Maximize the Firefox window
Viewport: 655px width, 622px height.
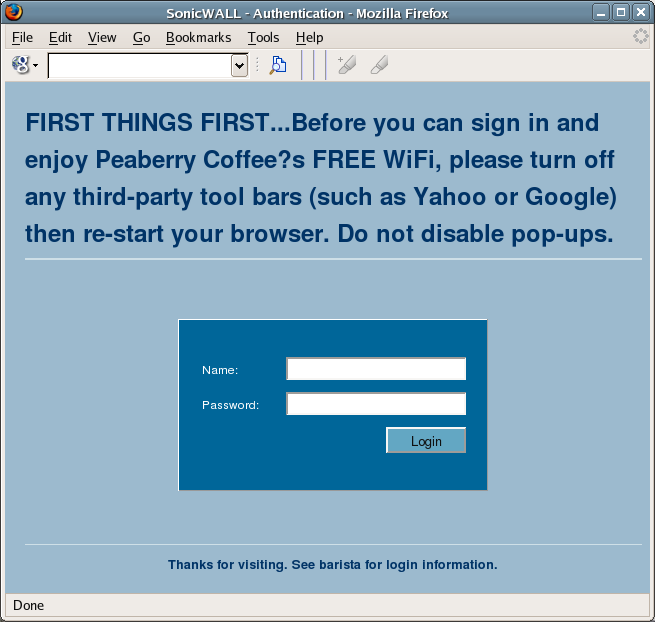pos(621,13)
